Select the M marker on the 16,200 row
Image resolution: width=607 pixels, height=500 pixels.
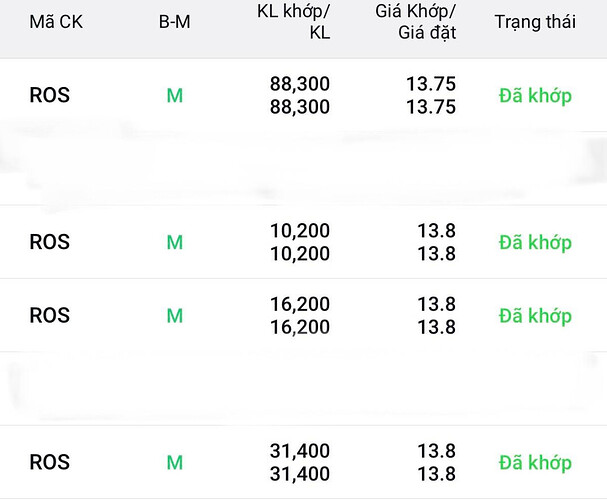click(x=175, y=315)
